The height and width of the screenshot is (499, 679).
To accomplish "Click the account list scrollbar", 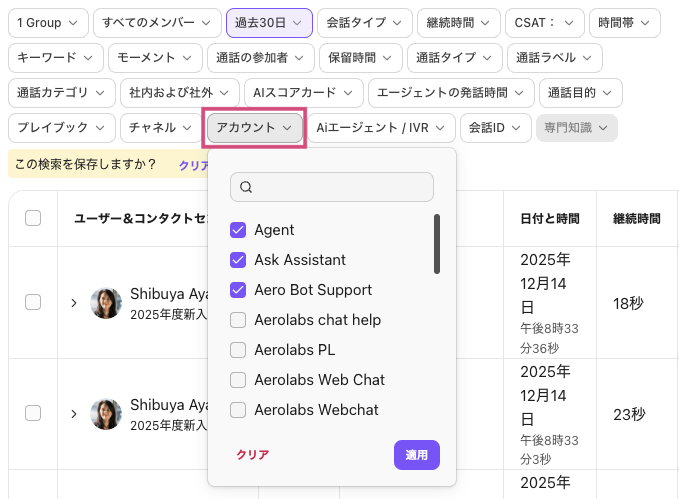I will point(437,244).
